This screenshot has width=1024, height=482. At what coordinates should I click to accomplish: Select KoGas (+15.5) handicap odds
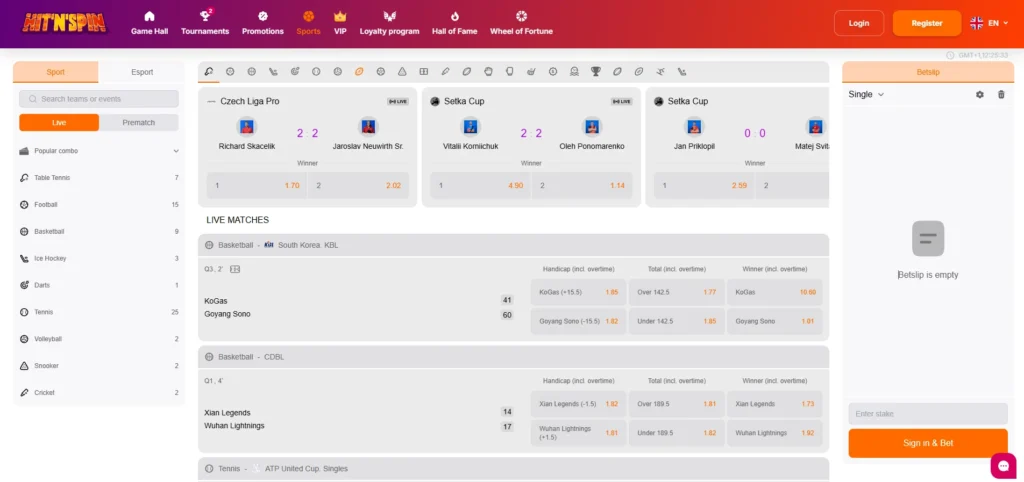click(579, 292)
